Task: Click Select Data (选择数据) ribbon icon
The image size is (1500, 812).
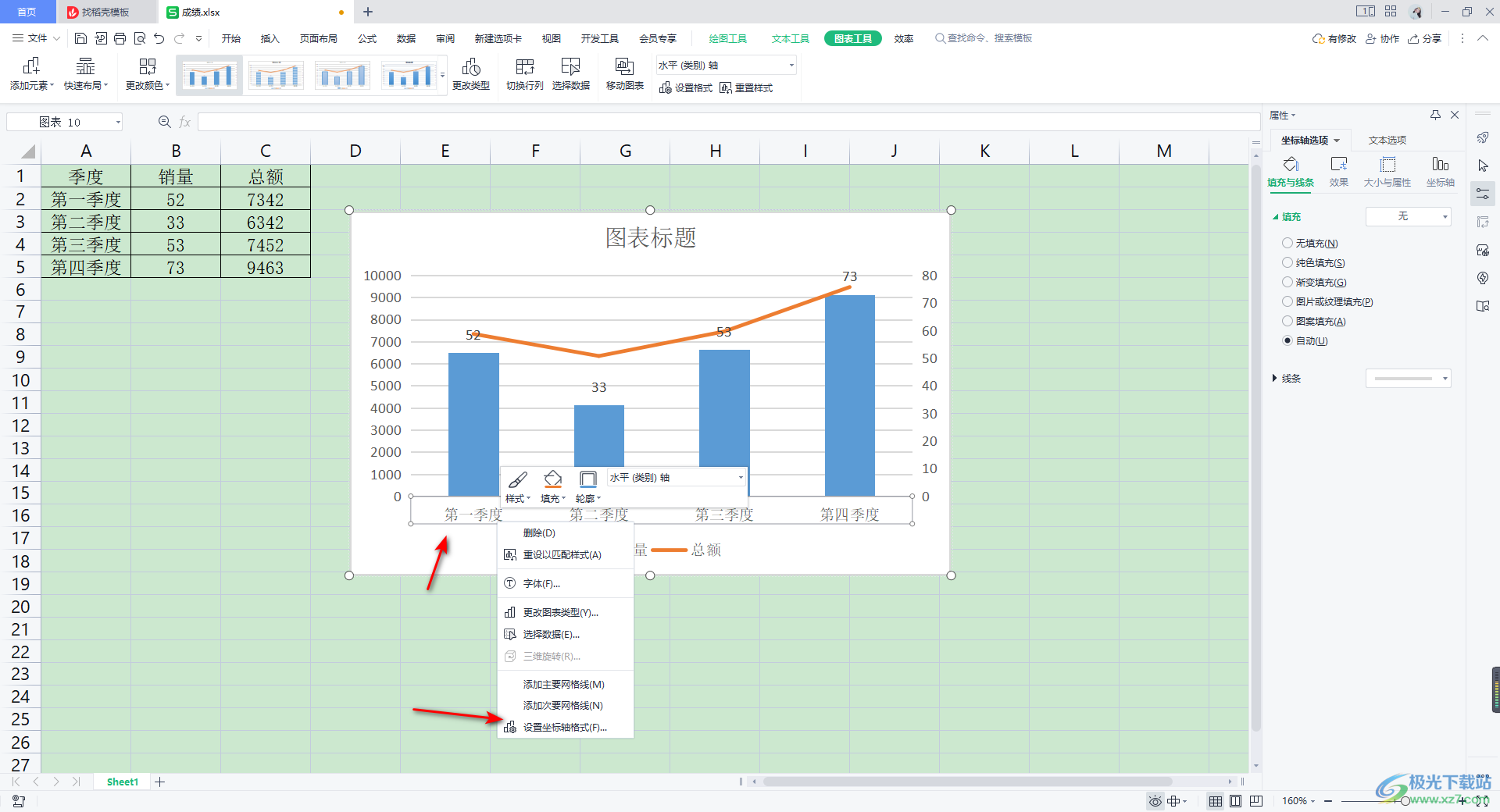Action: 571,66
